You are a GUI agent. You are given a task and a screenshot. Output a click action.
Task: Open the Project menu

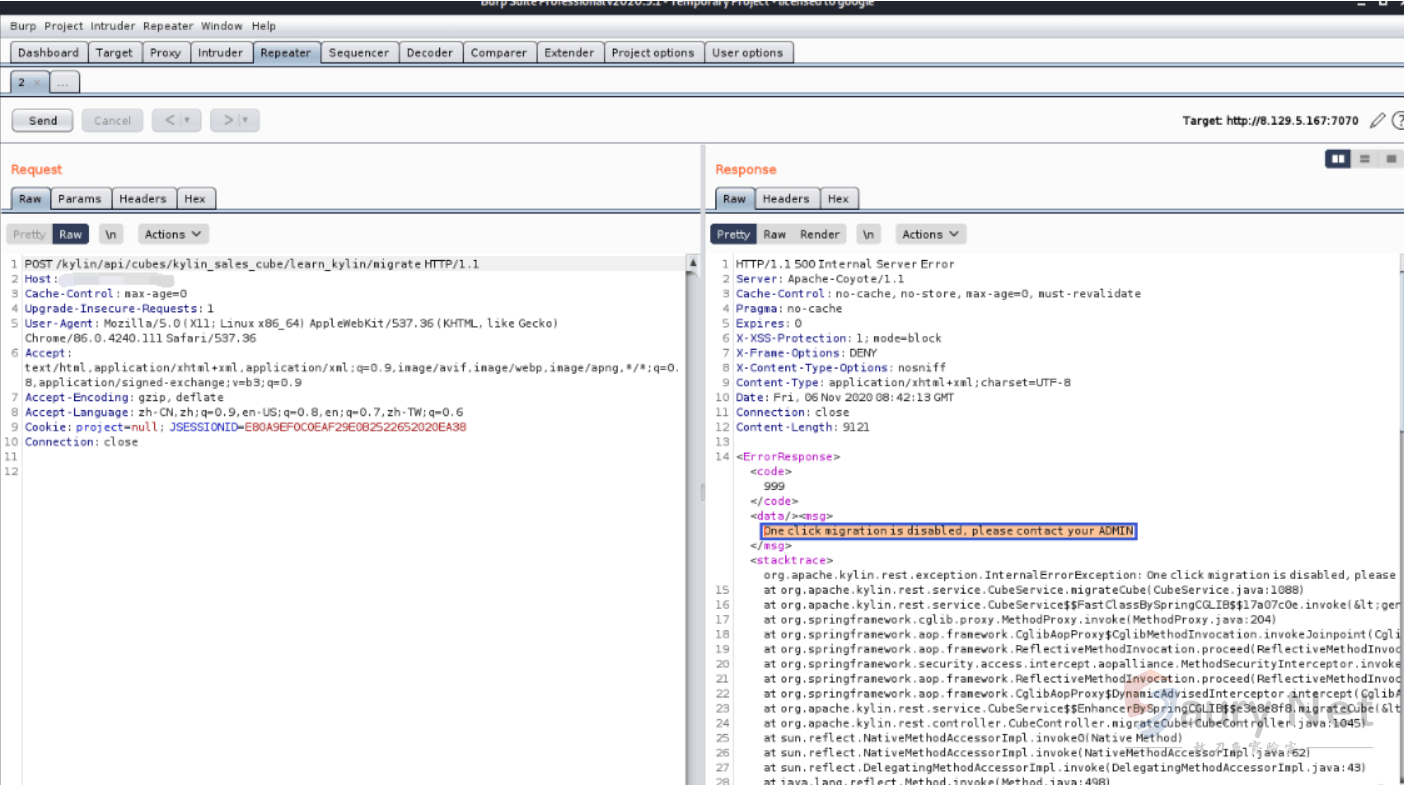point(63,26)
